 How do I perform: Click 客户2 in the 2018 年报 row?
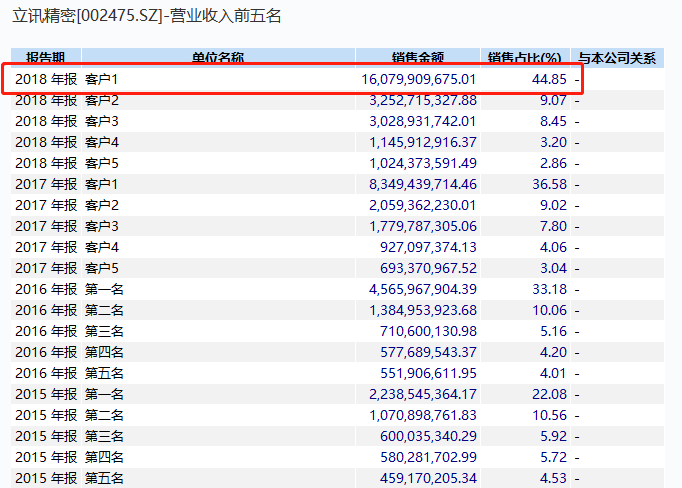[x=101, y=100]
